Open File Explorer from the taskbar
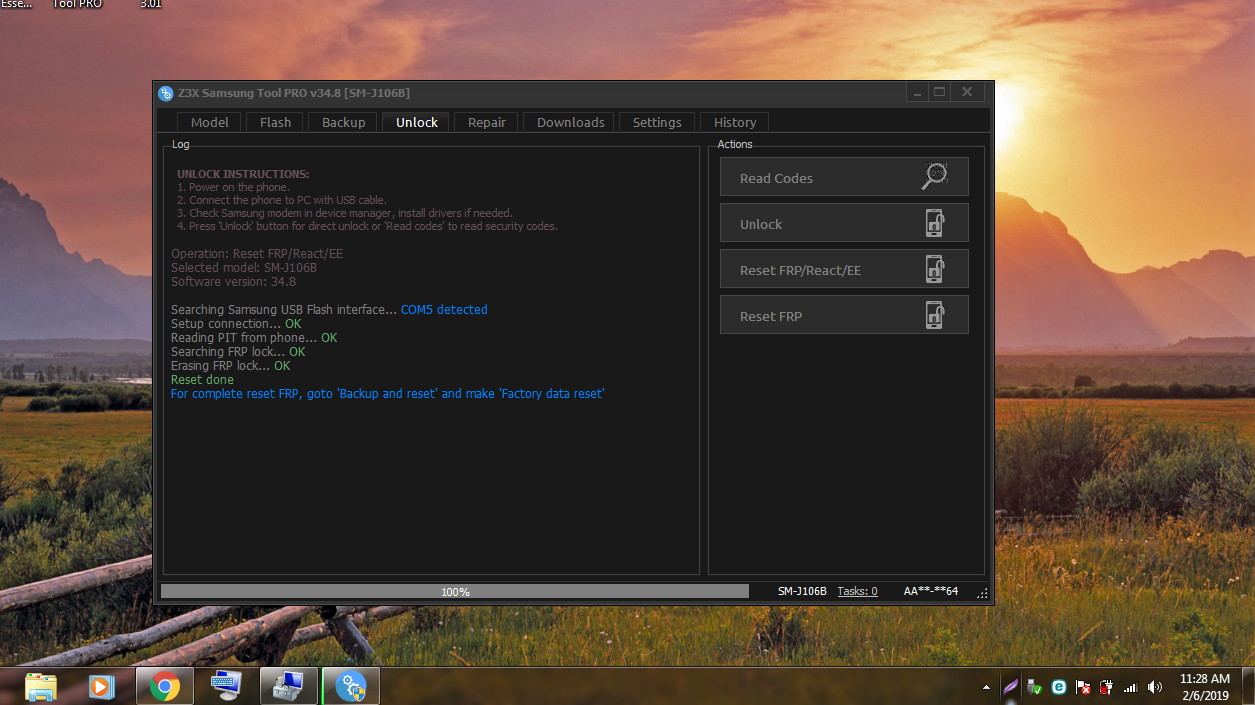This screenshot has height=705, width=1255. pos(41,687)
